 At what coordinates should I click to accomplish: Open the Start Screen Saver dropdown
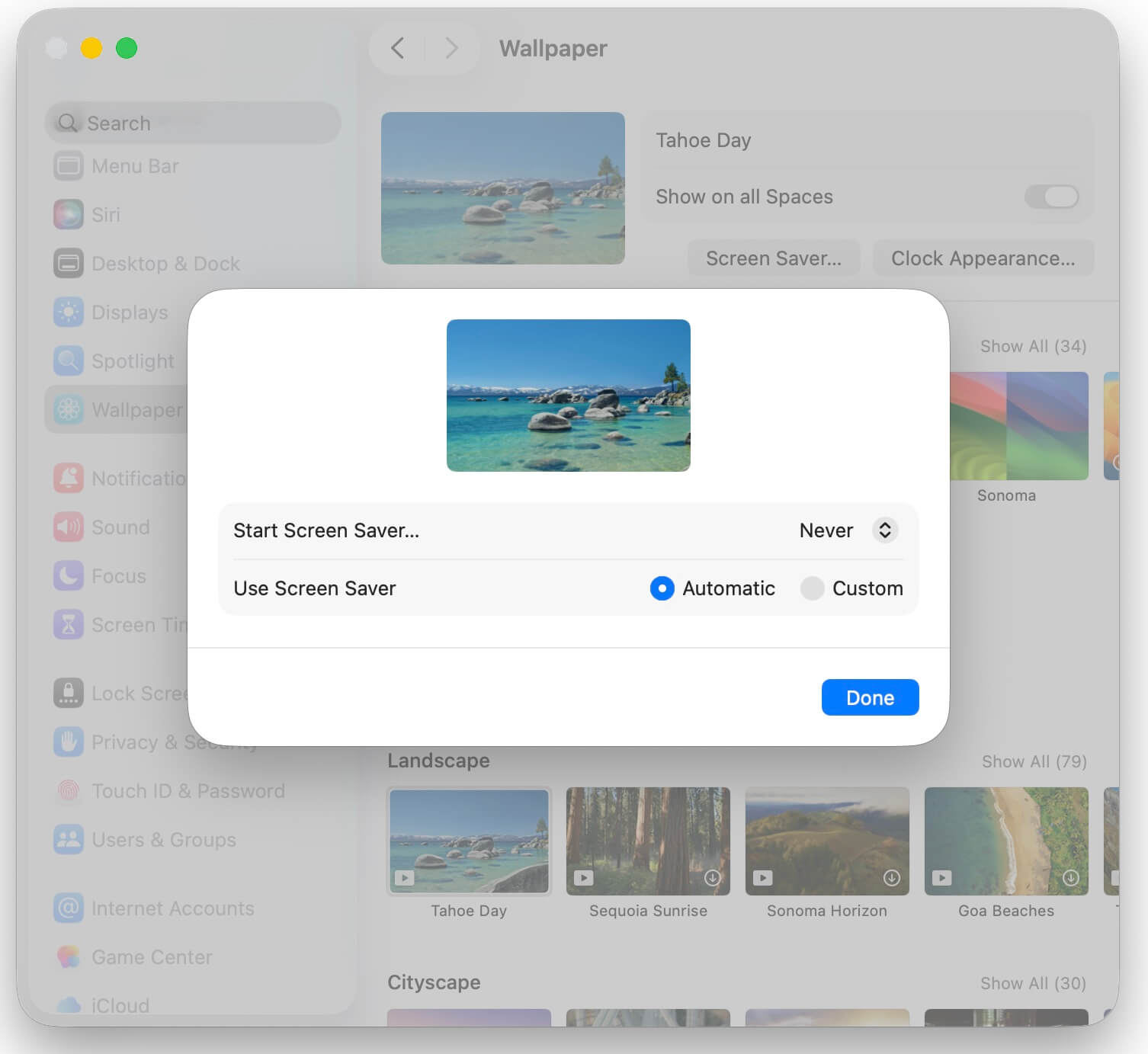[x=848, y=530]
